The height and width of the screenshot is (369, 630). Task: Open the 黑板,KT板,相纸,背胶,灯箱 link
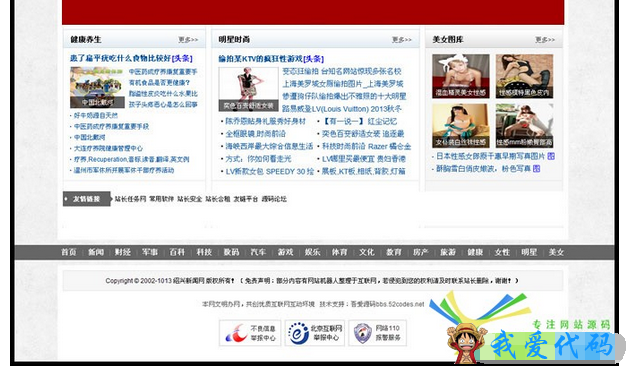point(363,171)
